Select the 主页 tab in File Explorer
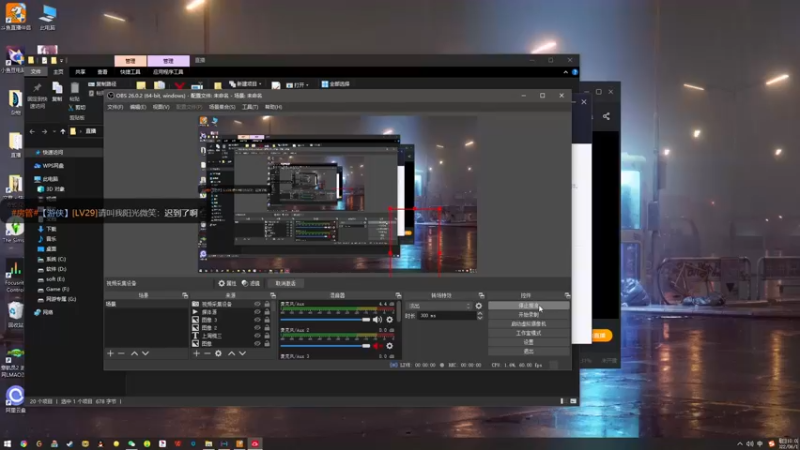This screenshot has width=800, height=450. pyautogui.click(x=59, y=72)
